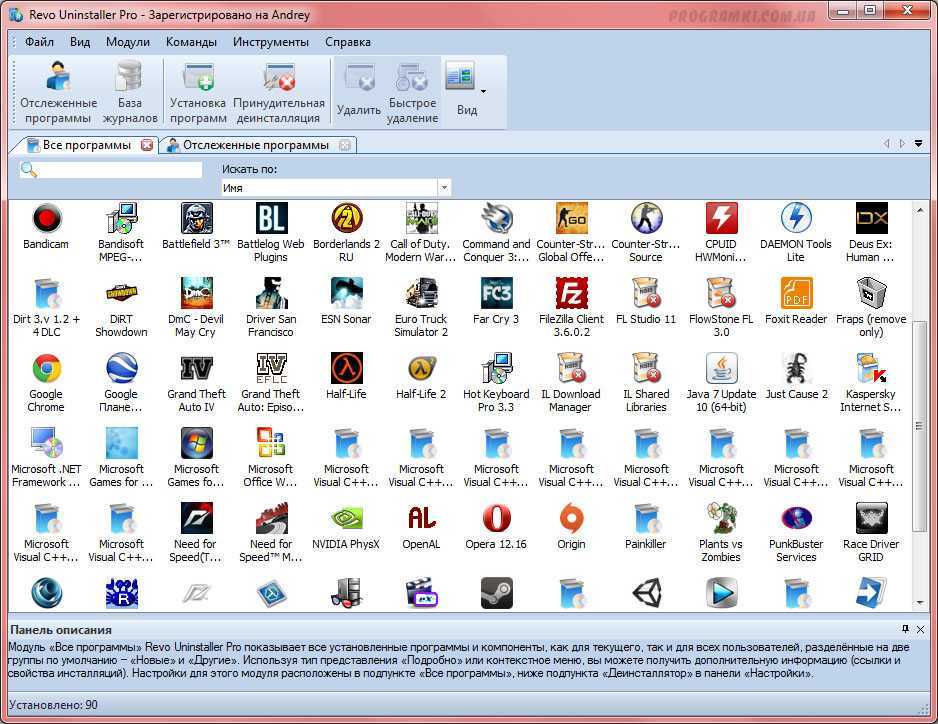Click the Удалить toolbar button
This screenshot has width=938, height=724.
point(359,92)
